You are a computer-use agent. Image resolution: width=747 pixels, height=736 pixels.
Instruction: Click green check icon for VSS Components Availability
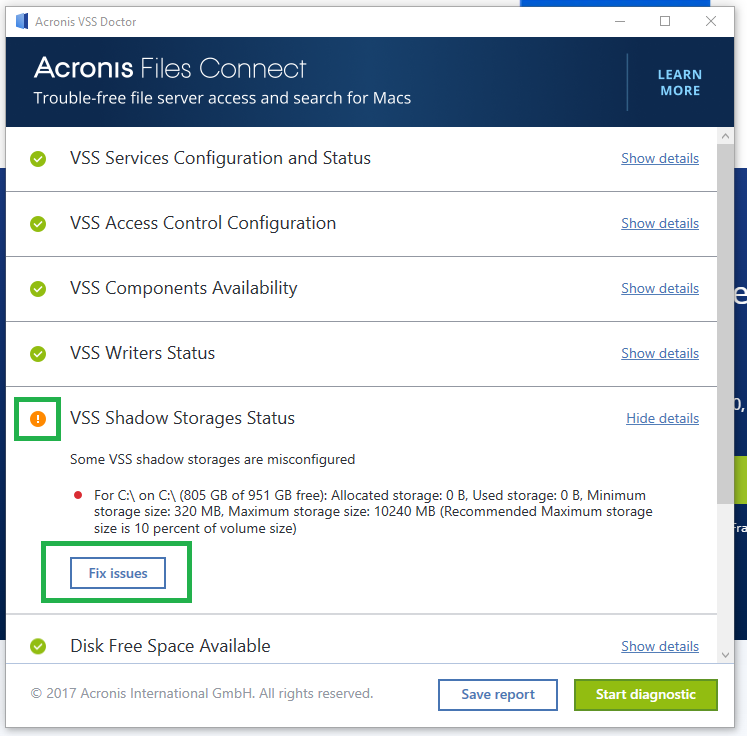click(38, 289)
